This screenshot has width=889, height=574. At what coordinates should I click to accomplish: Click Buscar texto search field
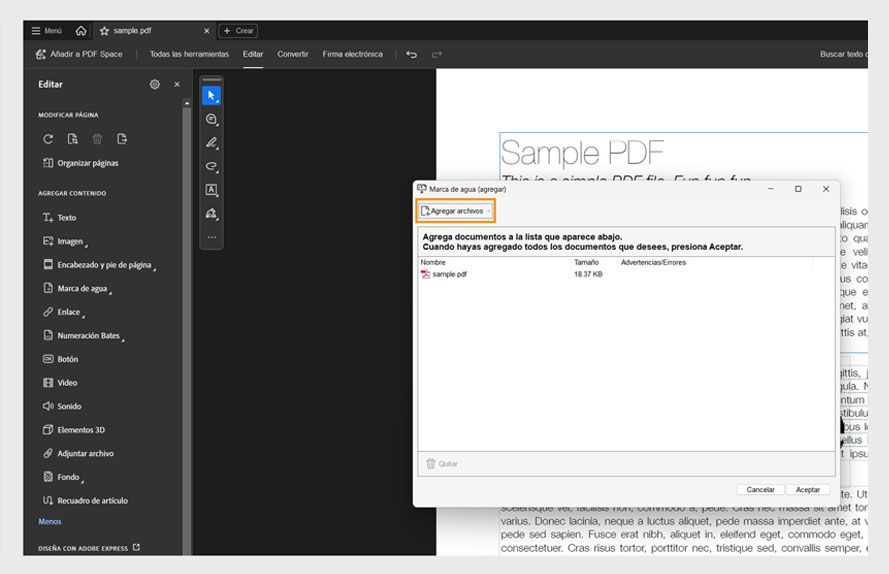pyautogui.click(x=843, y=54)
